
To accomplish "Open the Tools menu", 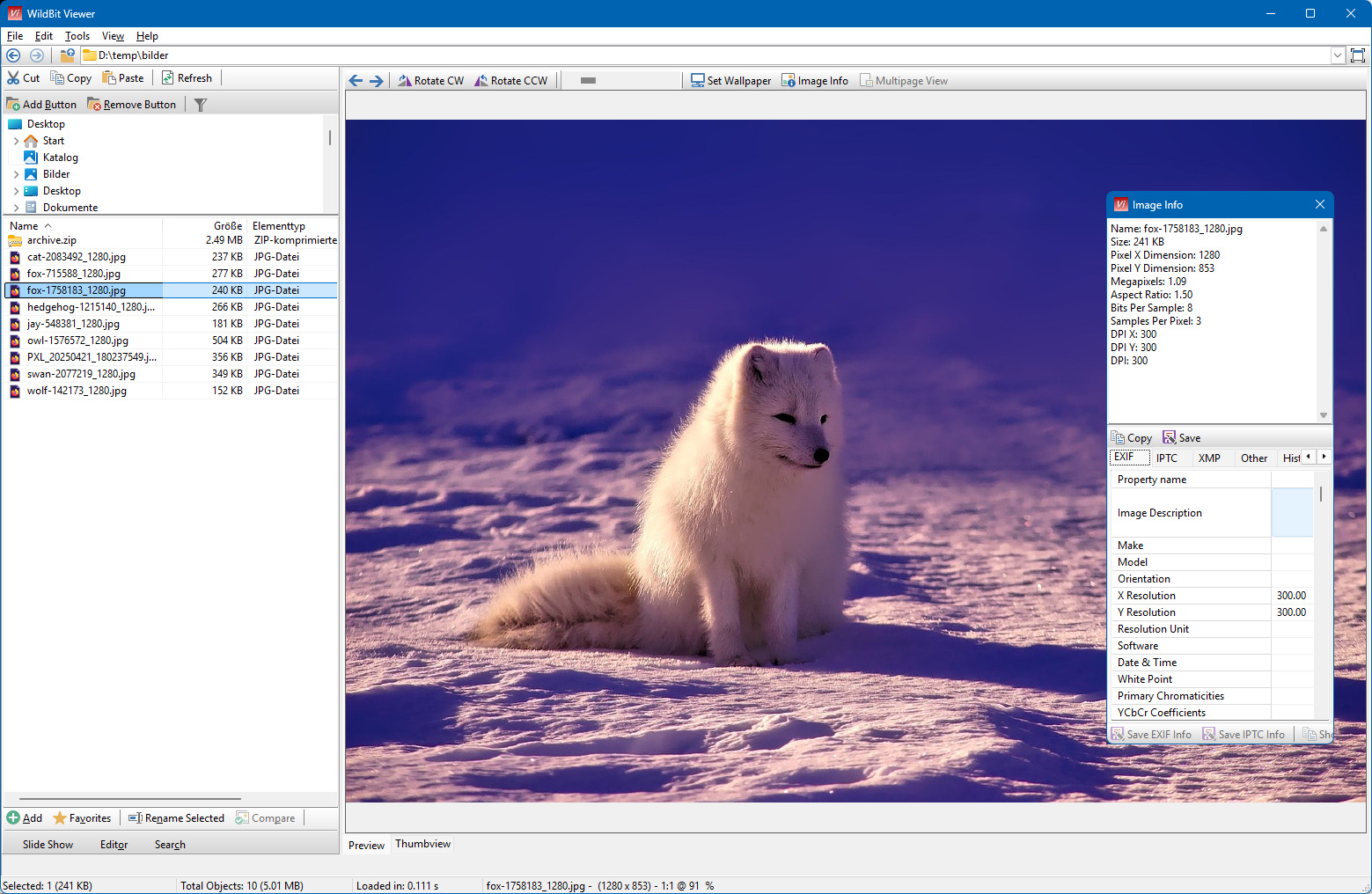I will point(77,36).
